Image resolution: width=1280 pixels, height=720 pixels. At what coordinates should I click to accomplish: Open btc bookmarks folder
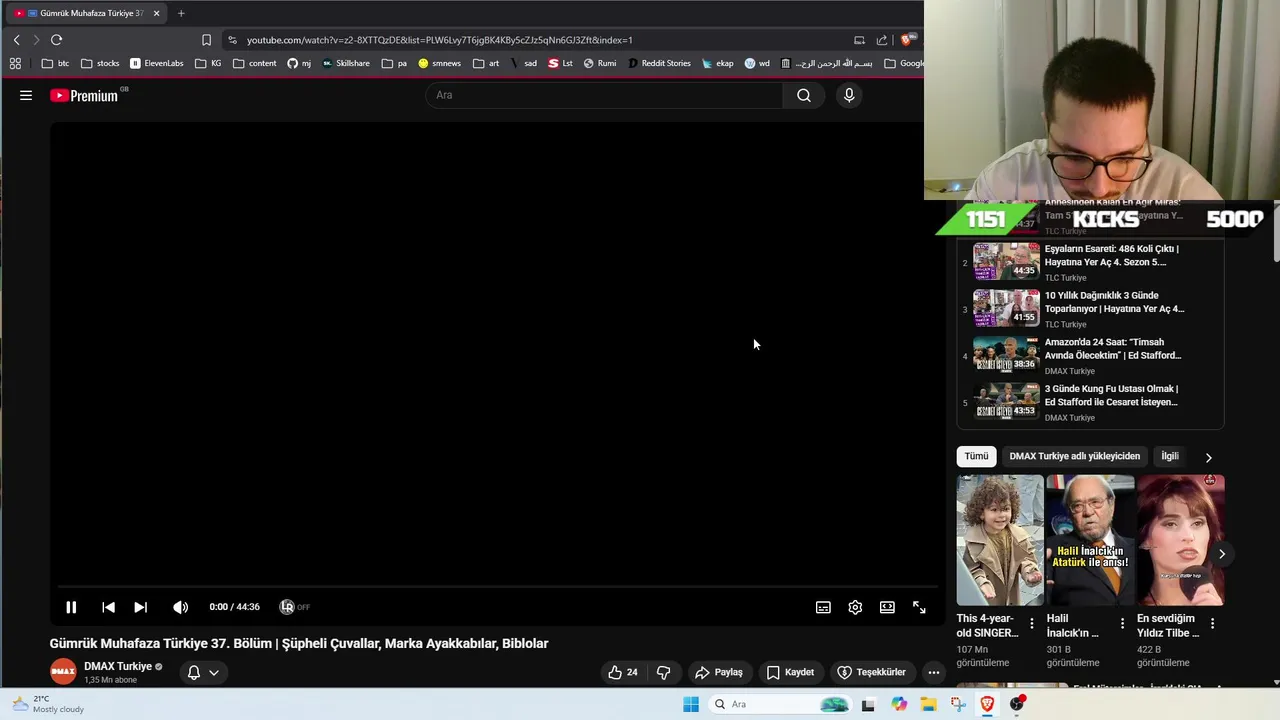point(55,63)
